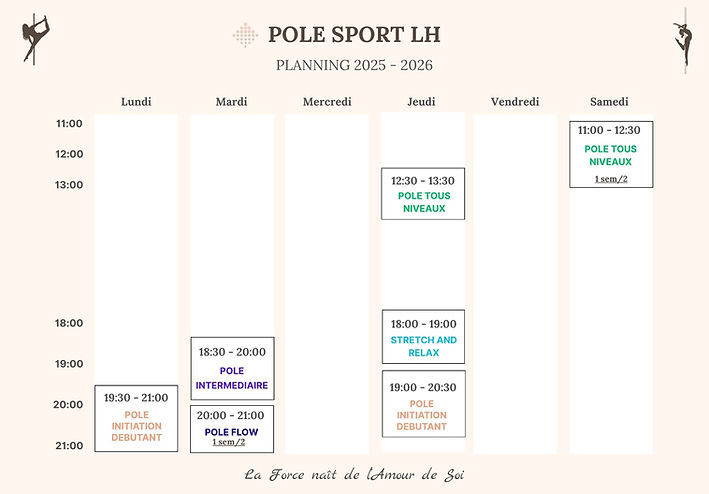Select the Mercredi column header
This screenshot has width=709, height=494.
coord(326,102)
